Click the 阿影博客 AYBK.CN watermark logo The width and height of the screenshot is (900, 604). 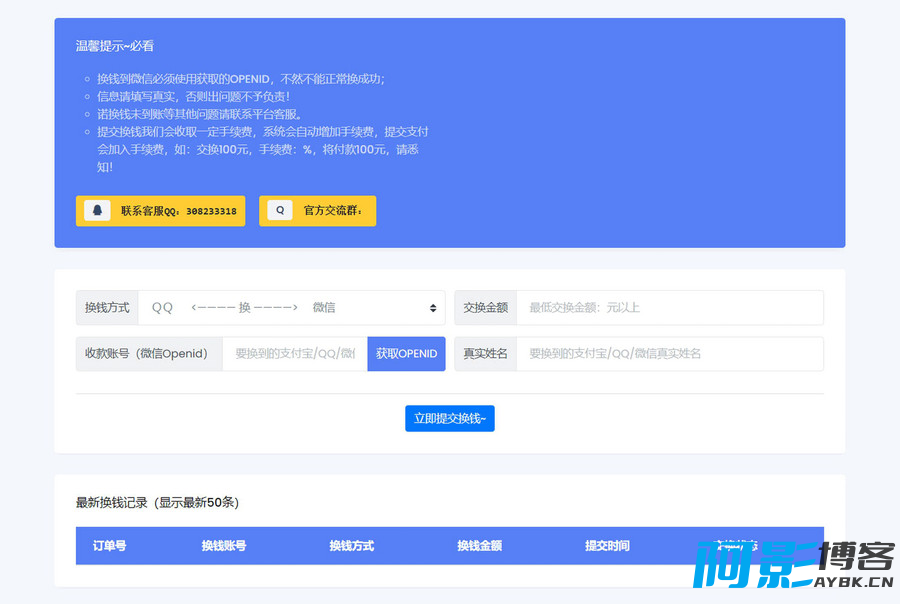[794, 565]
